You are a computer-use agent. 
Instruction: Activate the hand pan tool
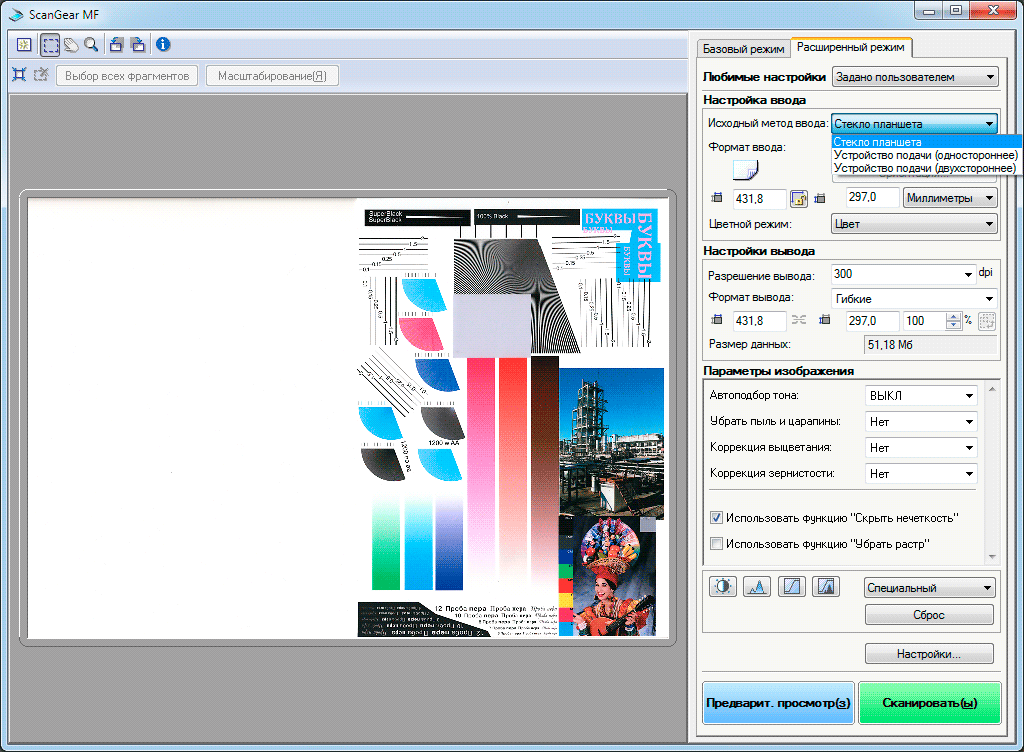pos(71,44)
